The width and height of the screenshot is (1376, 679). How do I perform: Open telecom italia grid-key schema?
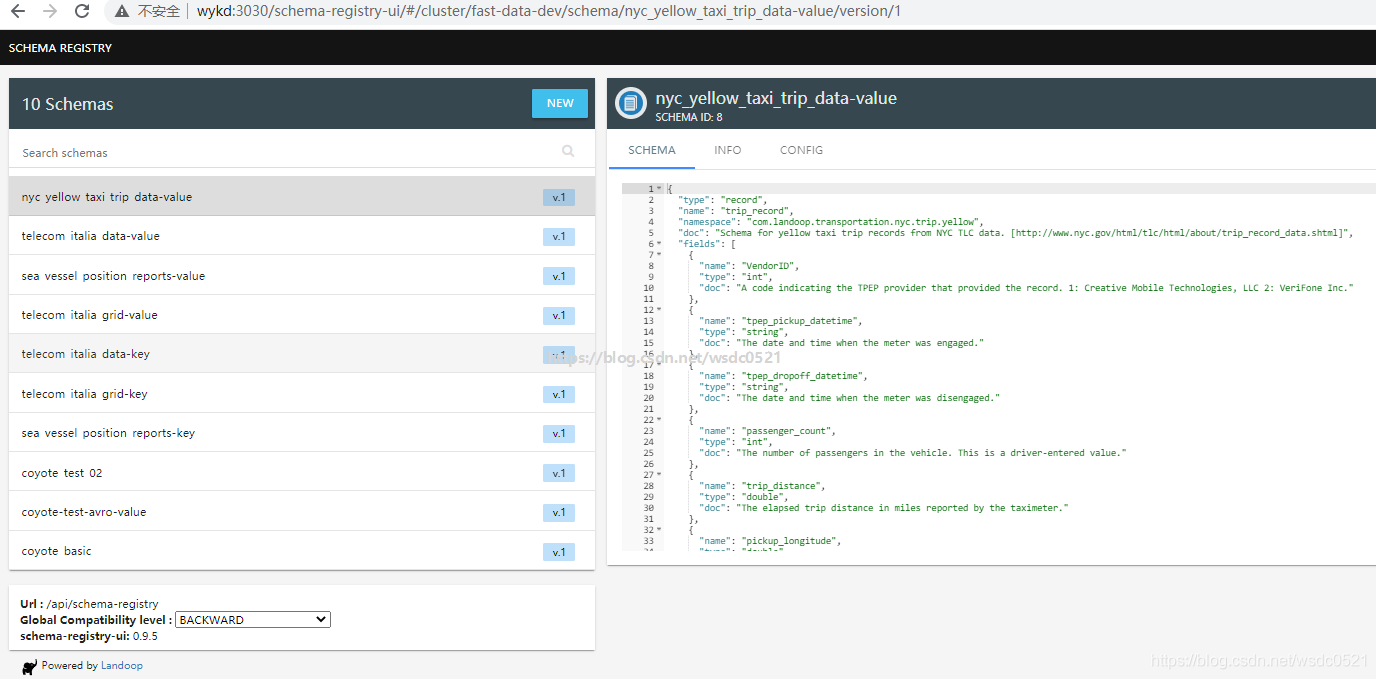tap(302, 394)
